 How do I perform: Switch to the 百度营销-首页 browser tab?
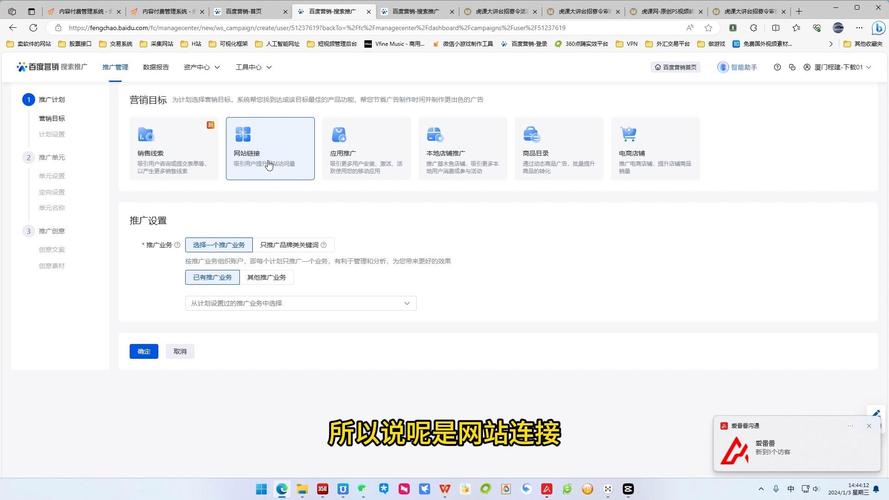249,11
